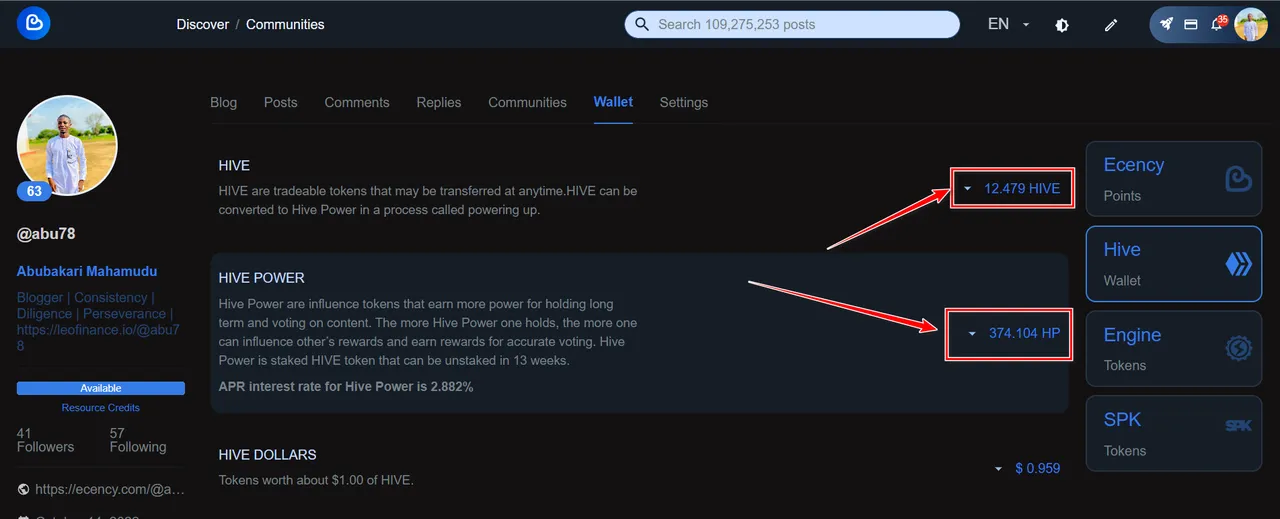This screenshot has height=519, width=1280.
Task: Click the user avatar in top bar
Action: [1251, 24]
